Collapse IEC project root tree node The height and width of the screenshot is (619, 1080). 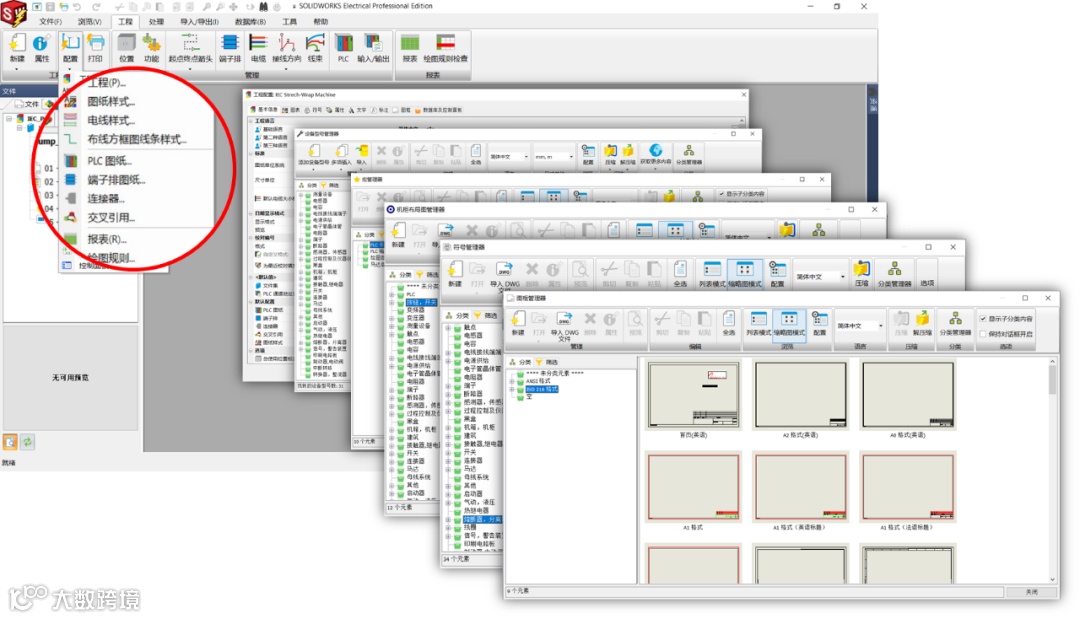pos(9,118)
